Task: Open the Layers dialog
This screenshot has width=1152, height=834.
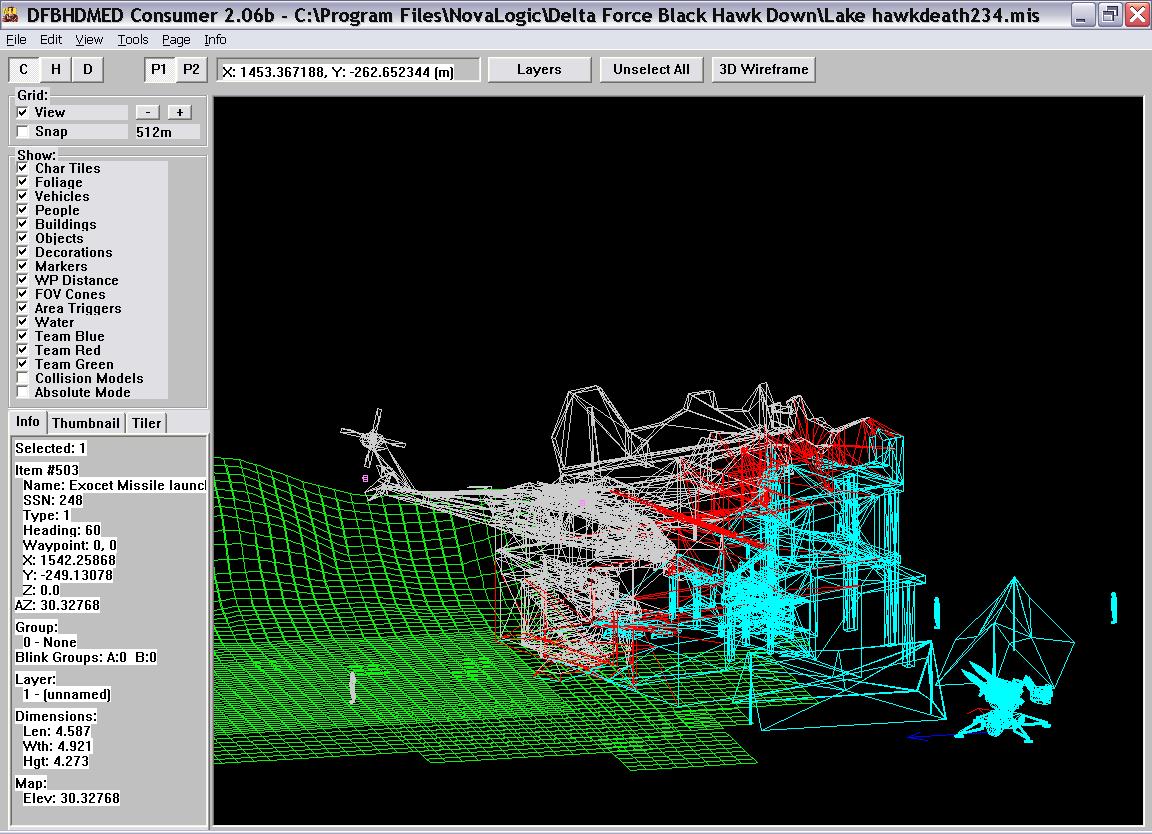Action: tap(539, 70)
